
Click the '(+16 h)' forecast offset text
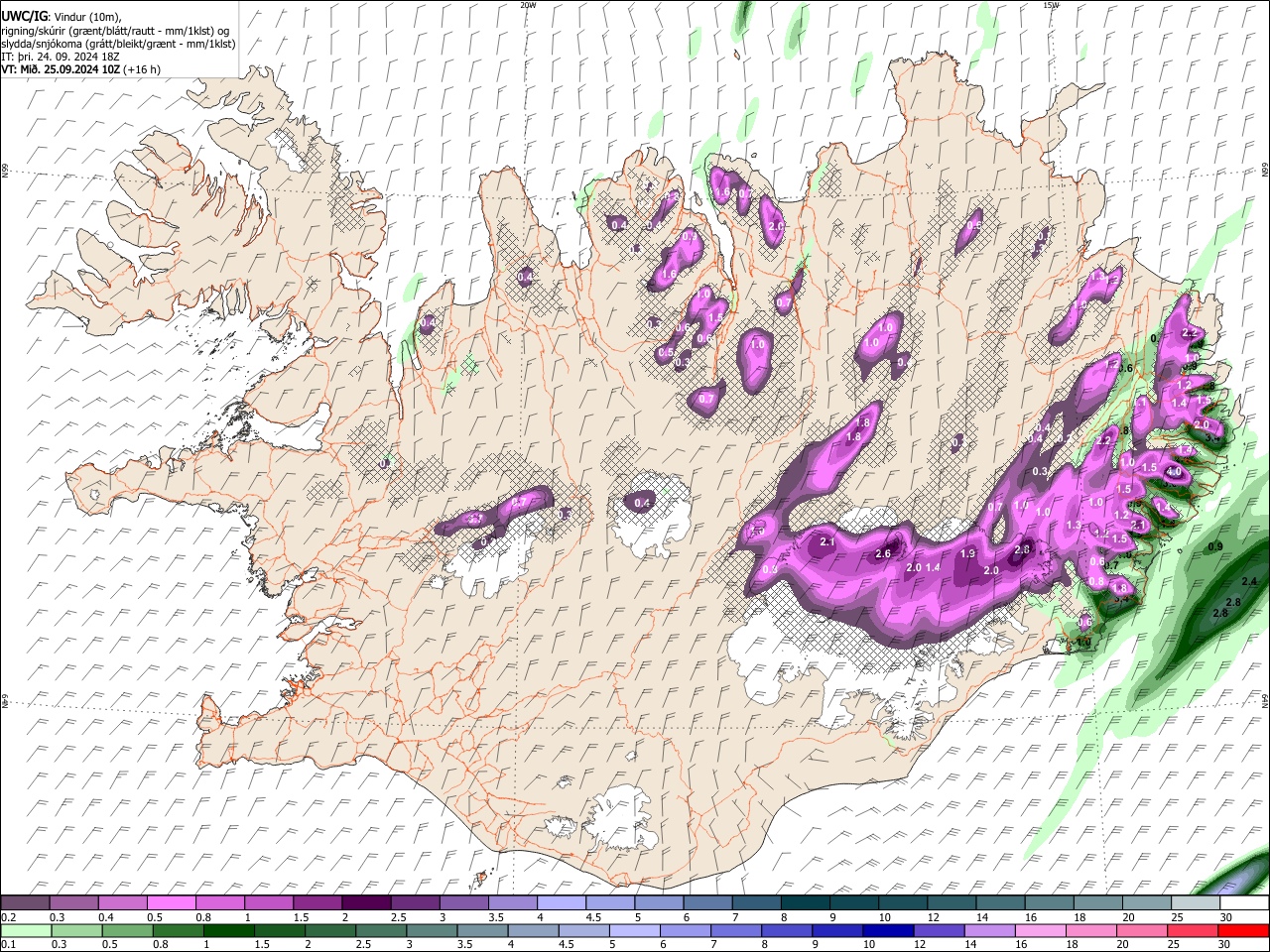[x=144, y=69]
